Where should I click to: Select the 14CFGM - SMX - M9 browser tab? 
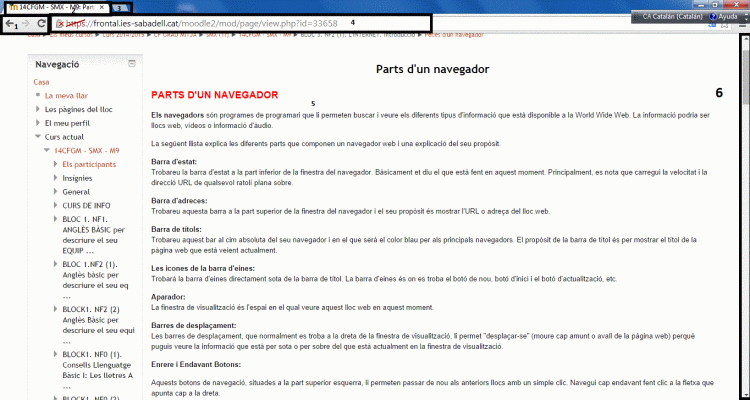(56, 7)
